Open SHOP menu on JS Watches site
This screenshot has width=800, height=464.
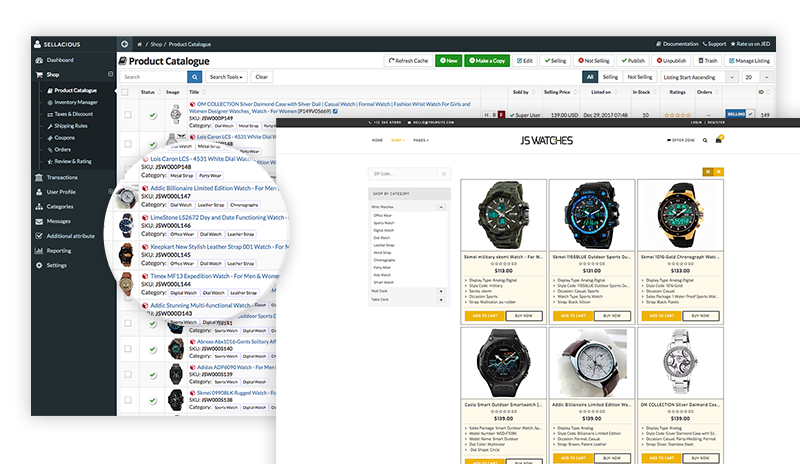point(397,140)
